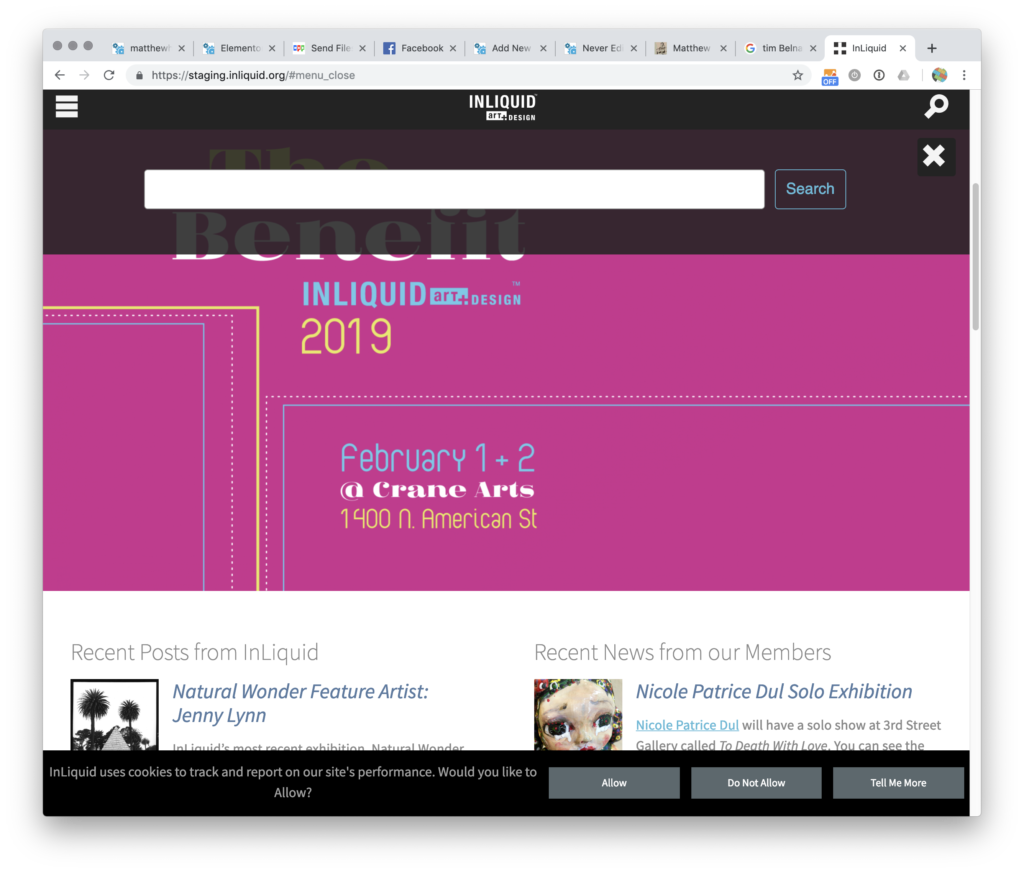
Task: Click the browser forward arrow
Action: pyautogui.click(x=84, y=75)
